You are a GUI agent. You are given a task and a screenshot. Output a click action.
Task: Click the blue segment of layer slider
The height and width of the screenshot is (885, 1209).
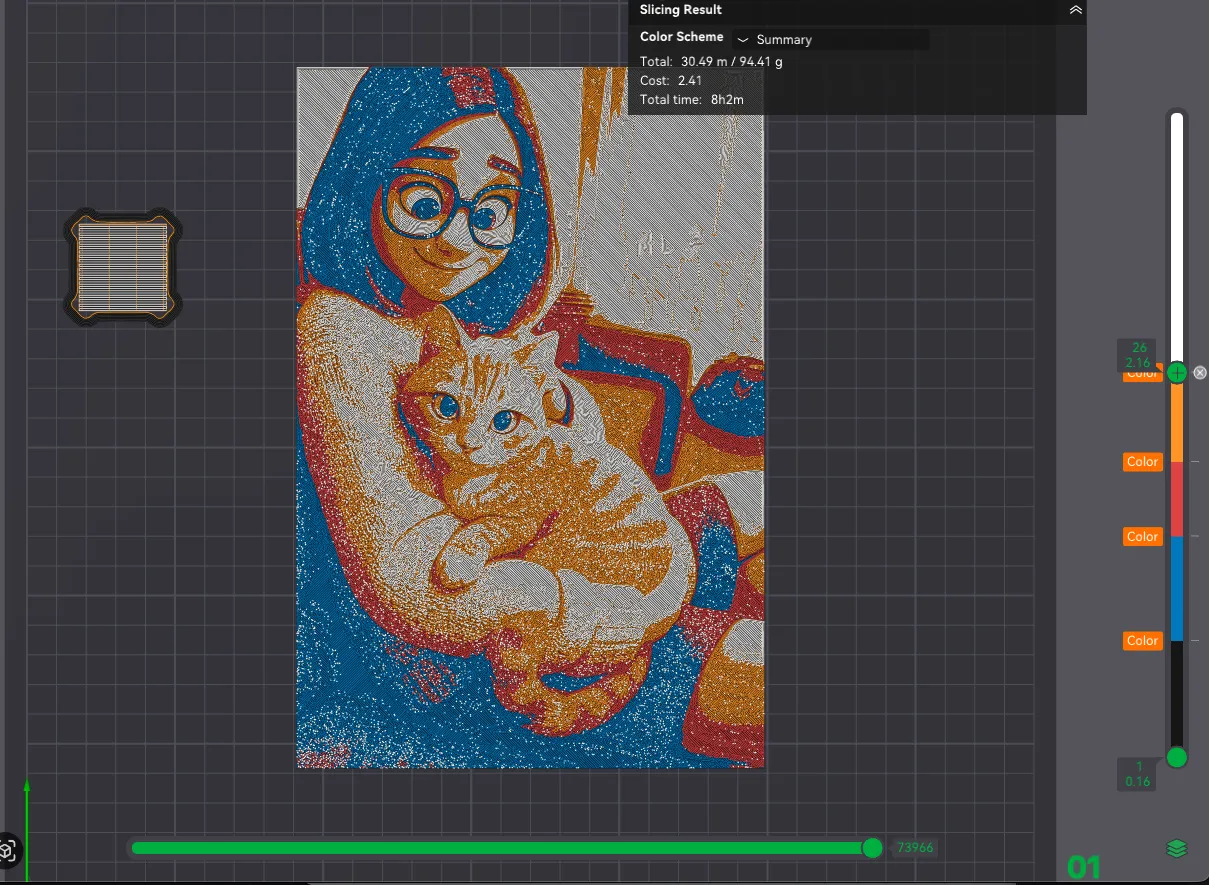click(1177, 589)
